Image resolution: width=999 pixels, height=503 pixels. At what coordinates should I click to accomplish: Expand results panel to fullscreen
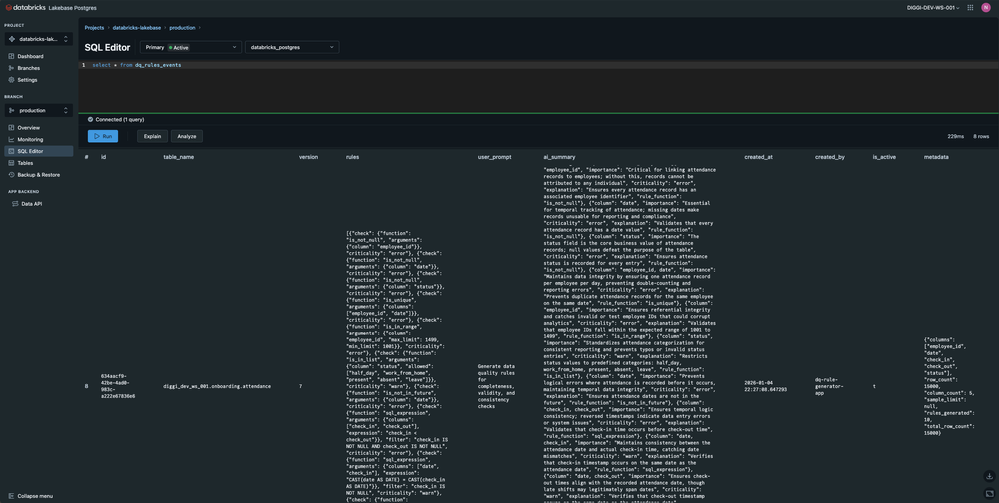tap(989, 493)
